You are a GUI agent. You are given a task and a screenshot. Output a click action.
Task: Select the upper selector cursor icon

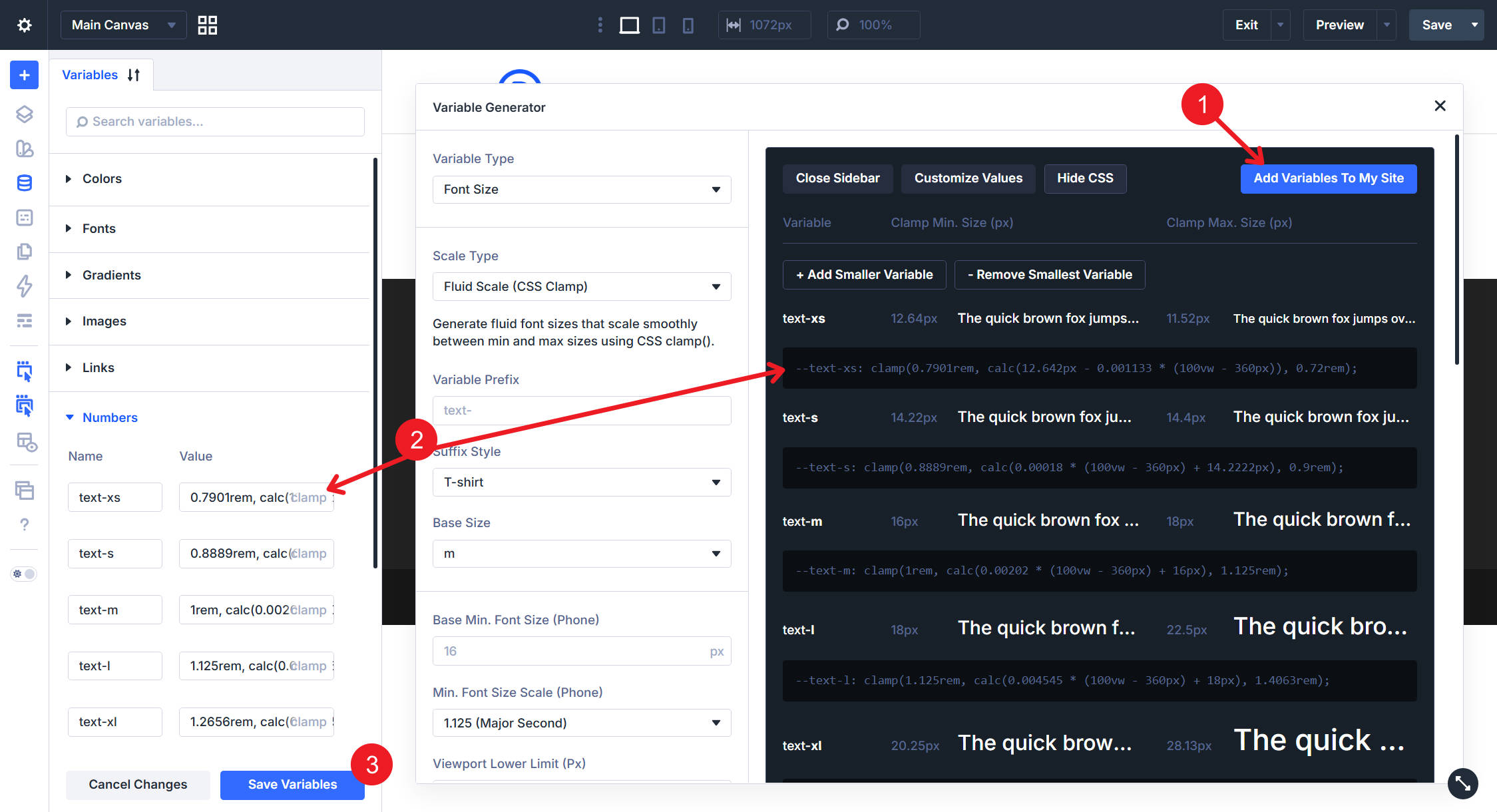tap(24, 371)
